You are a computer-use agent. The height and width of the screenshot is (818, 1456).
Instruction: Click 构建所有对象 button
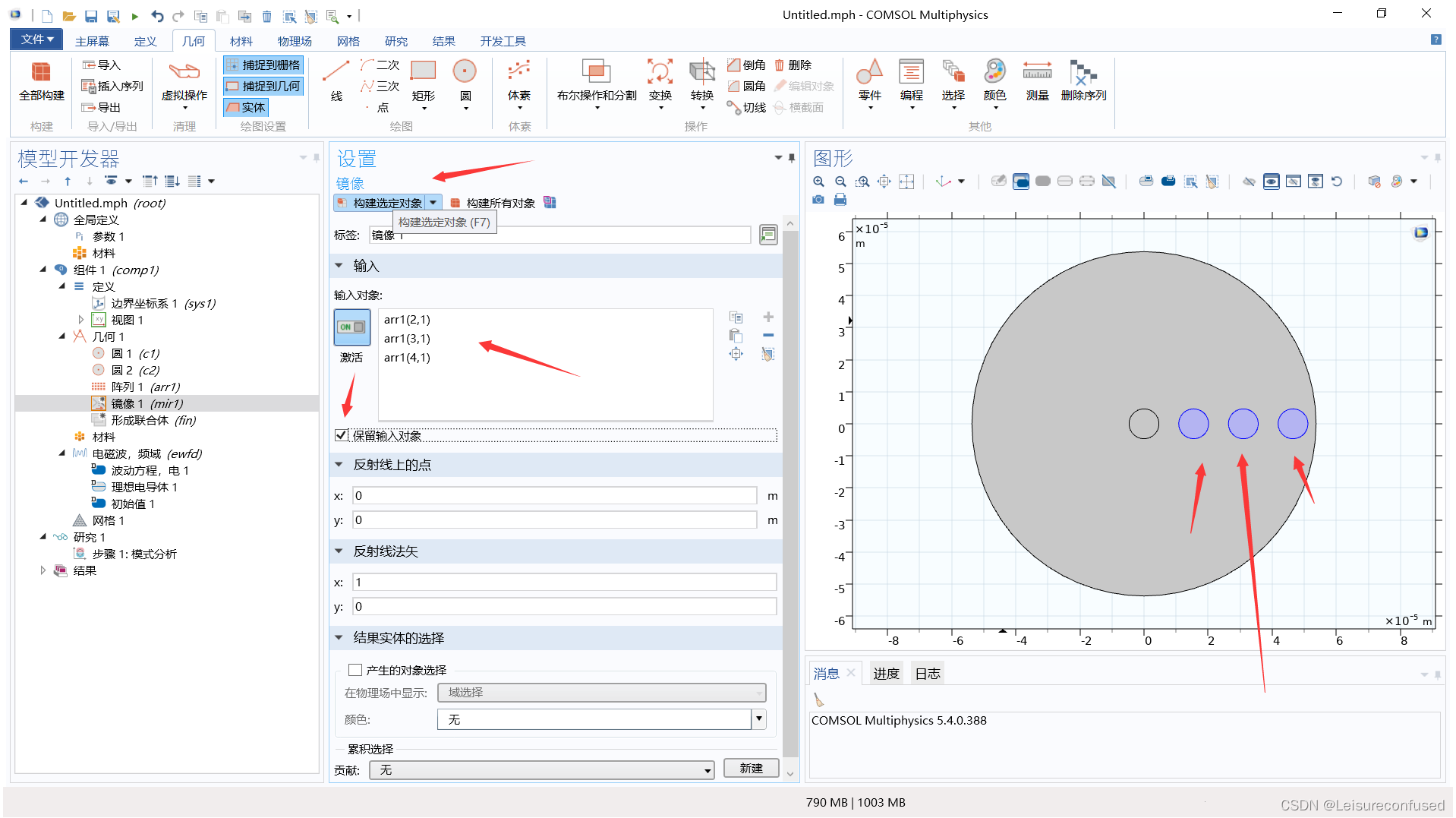point(493,203)
